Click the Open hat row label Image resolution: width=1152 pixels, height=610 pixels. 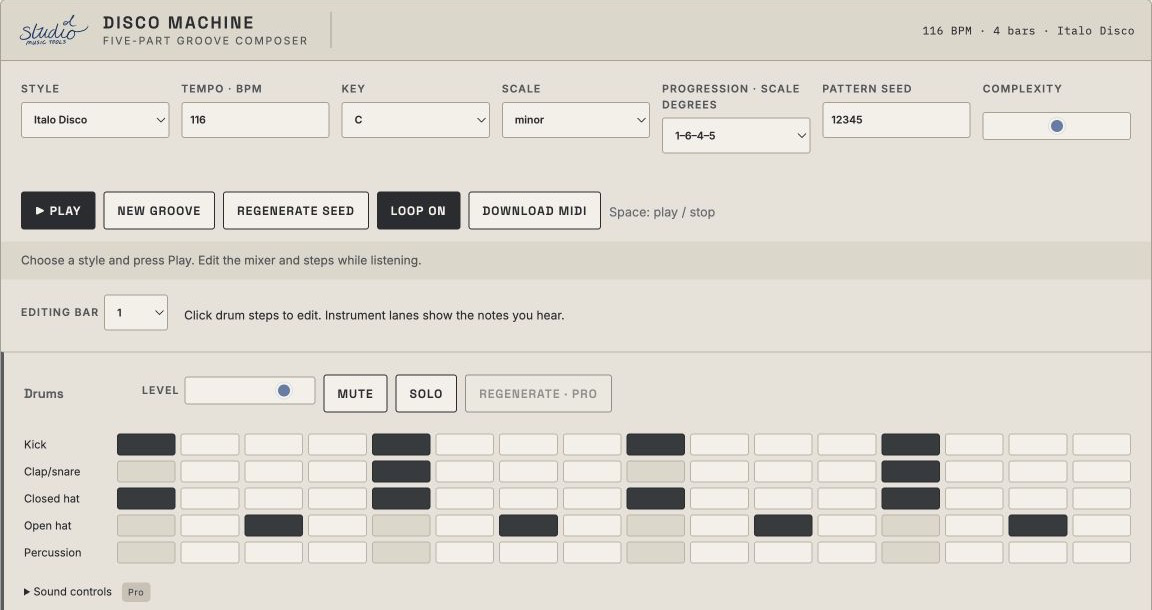coord(48,525)
